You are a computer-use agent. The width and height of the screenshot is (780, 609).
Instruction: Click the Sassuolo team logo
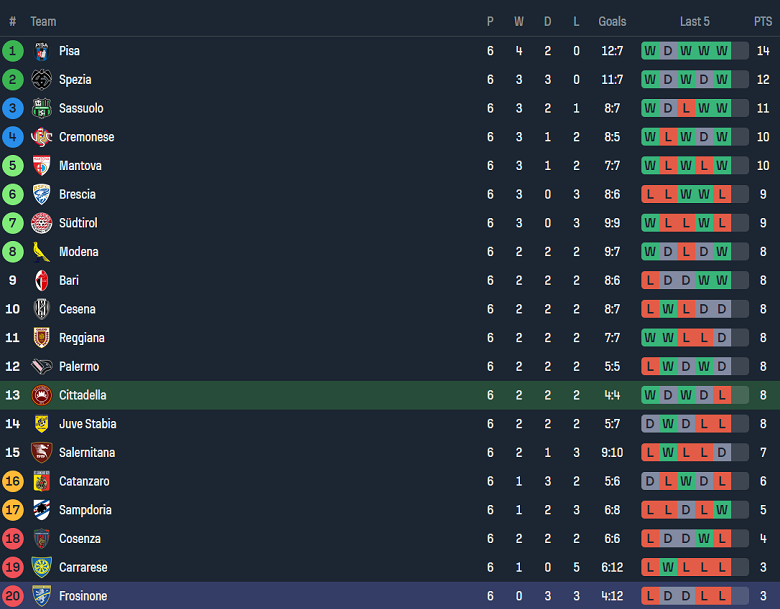pos(42,108)
